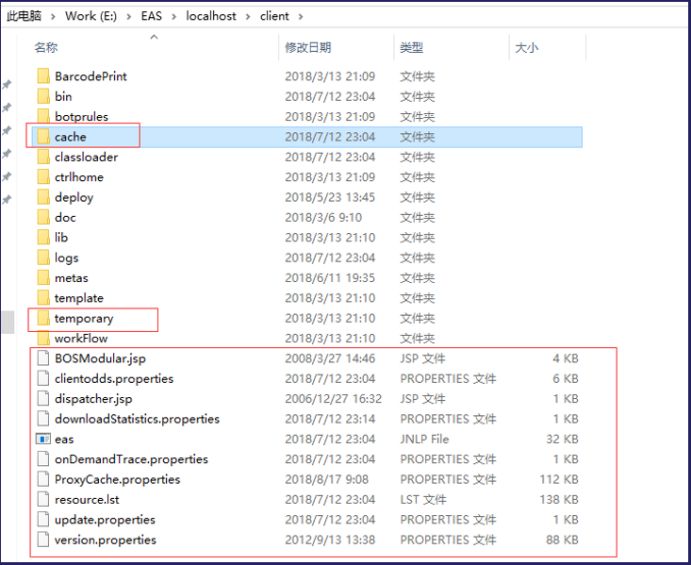This screenshot has width=691, height=565.
Task: Open the BarcodePrint folder icon
Action: 43,76
